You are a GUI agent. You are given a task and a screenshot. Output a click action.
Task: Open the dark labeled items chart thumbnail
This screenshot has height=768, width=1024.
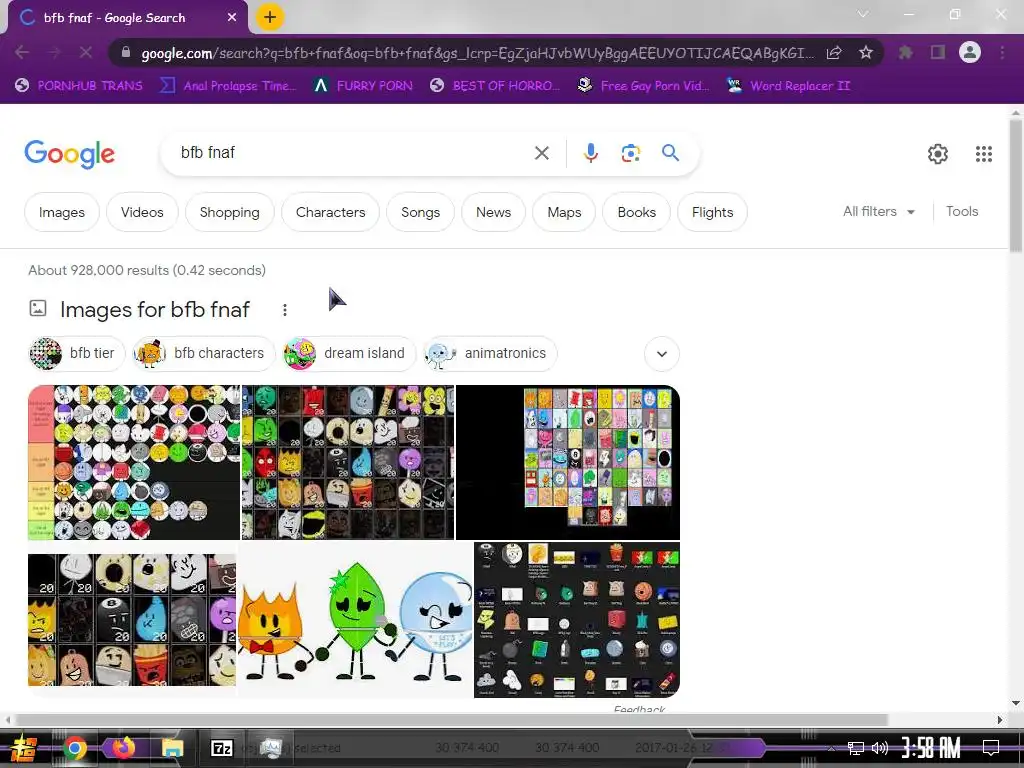tap(577, 620)
